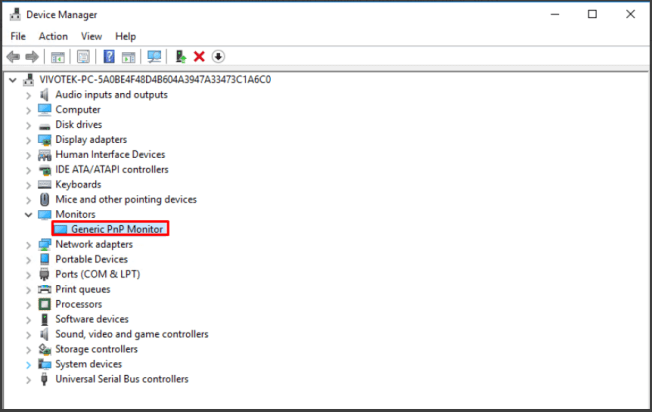Expand the Network adapters category

28,245
